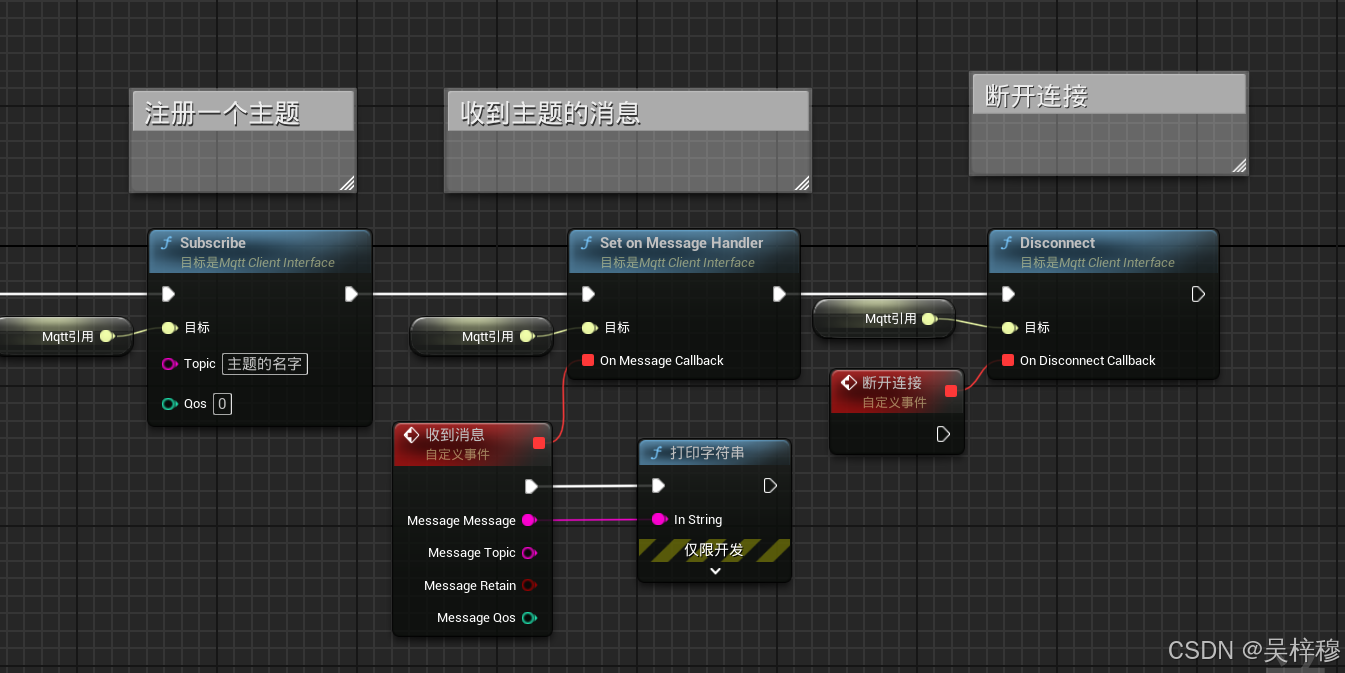Click the Subscribe node's exec input pin
This screenshot has width=1345, height=673.
pos(168,294)
